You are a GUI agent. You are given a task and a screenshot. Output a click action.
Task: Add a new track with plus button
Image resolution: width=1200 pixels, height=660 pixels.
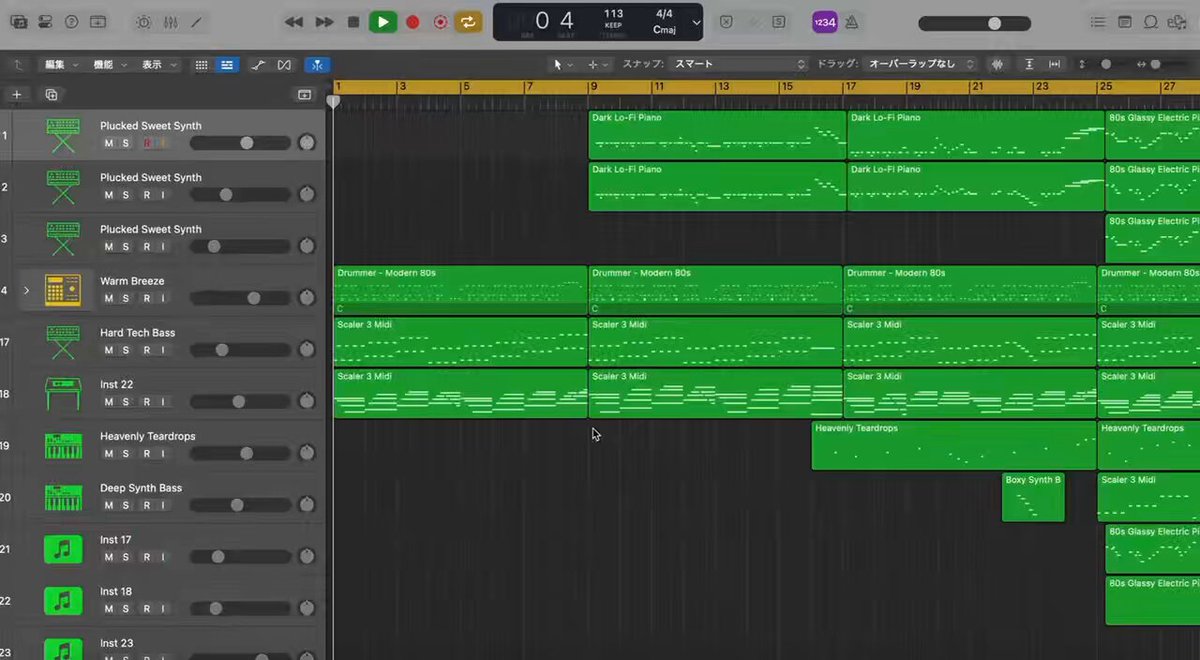click(x=16, y=95)
